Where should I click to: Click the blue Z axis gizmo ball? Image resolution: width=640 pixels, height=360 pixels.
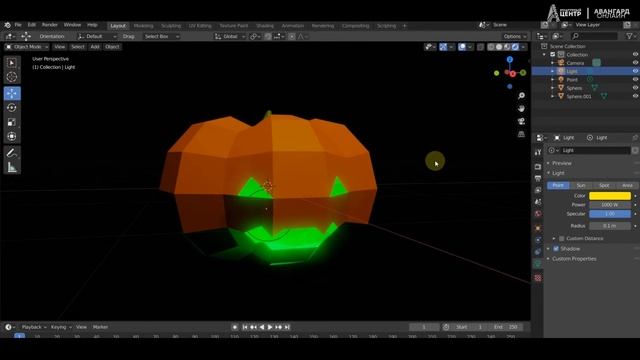point(510,60)
